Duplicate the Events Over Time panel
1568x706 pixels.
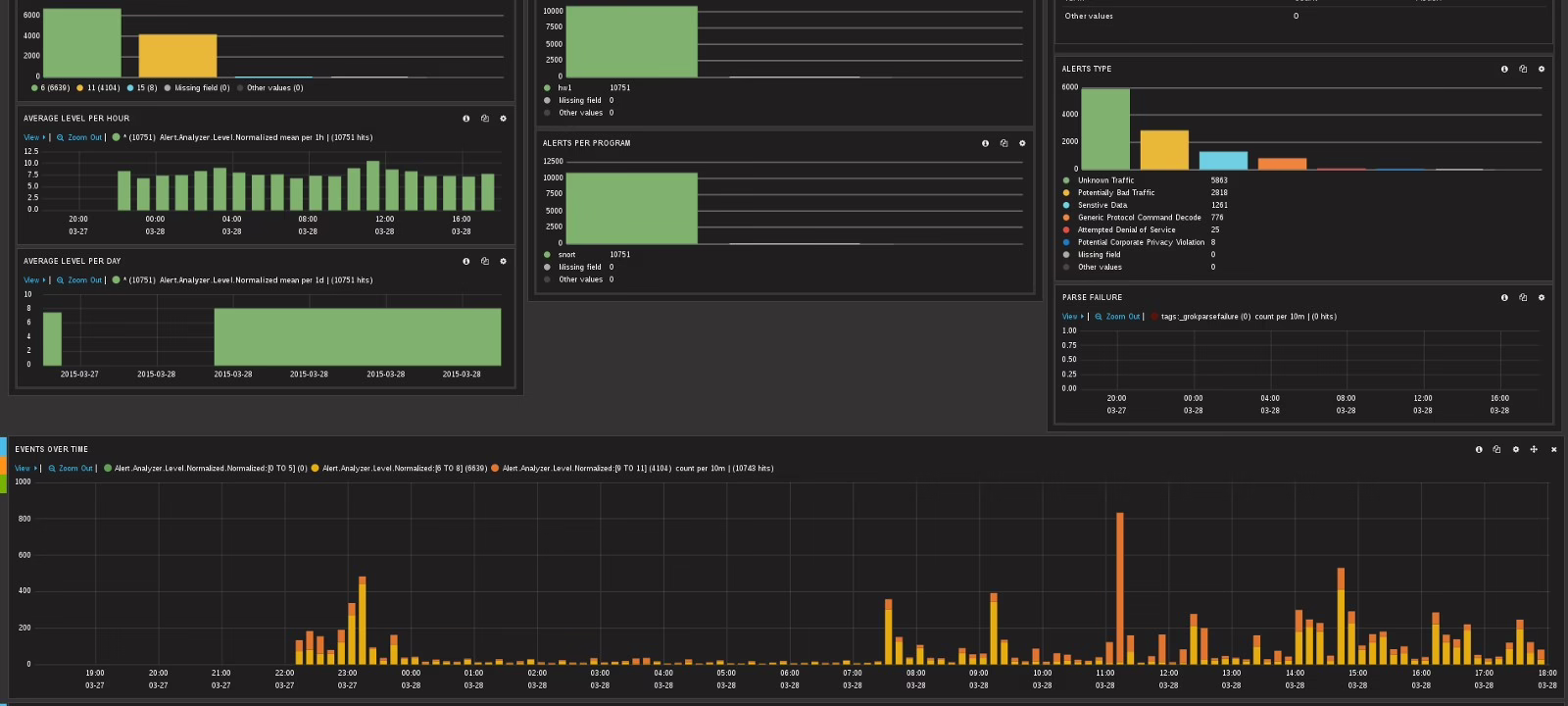(x=1496, y=450)
